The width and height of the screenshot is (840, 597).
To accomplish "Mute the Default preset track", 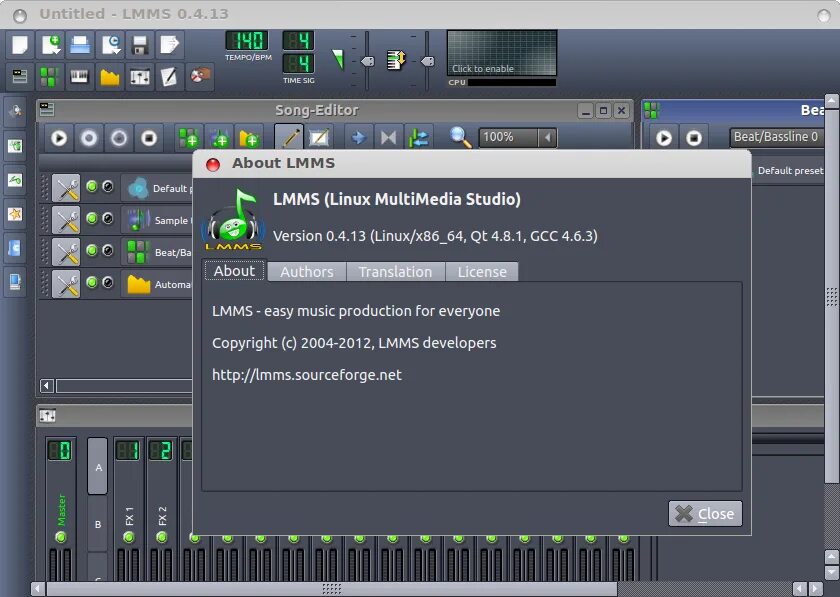I will tap(91, 186).
